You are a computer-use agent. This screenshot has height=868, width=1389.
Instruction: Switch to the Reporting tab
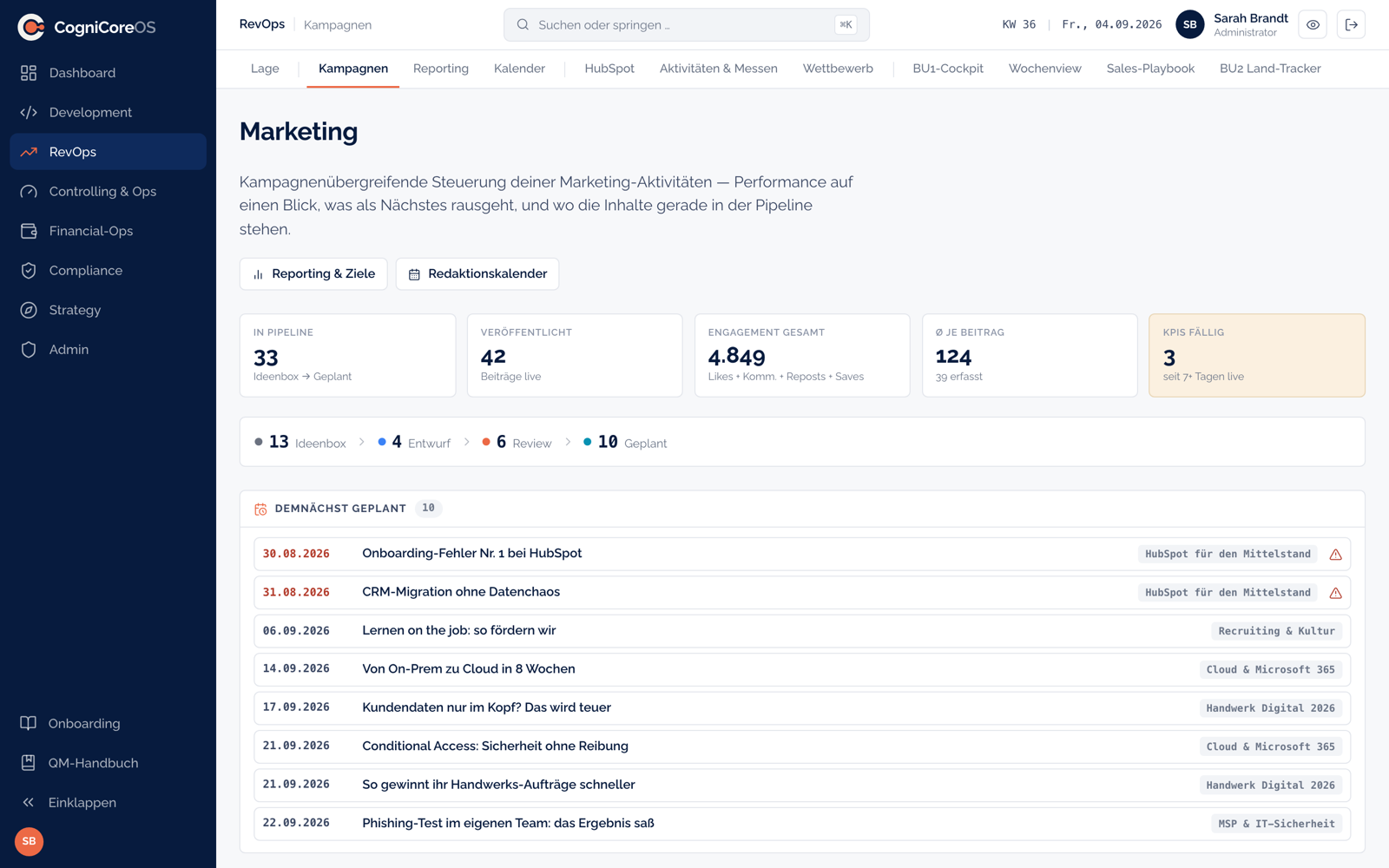(x=441, y=69)
